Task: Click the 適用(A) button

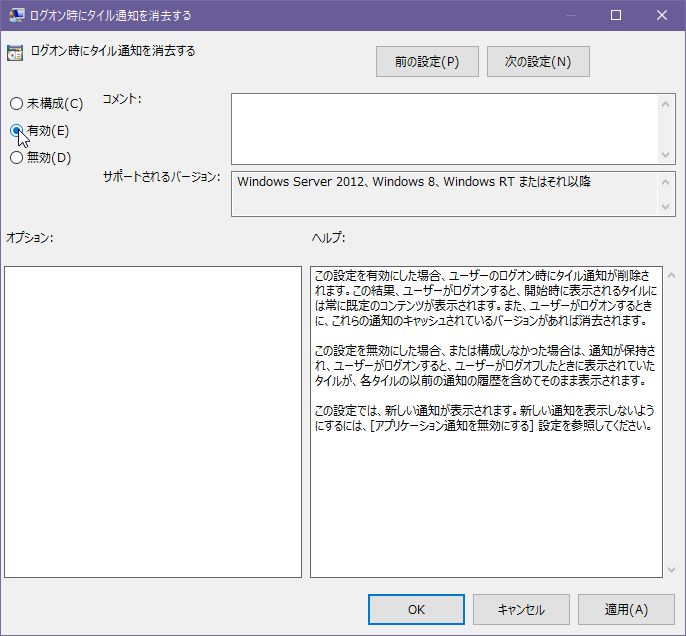Action: coord(626,609)
